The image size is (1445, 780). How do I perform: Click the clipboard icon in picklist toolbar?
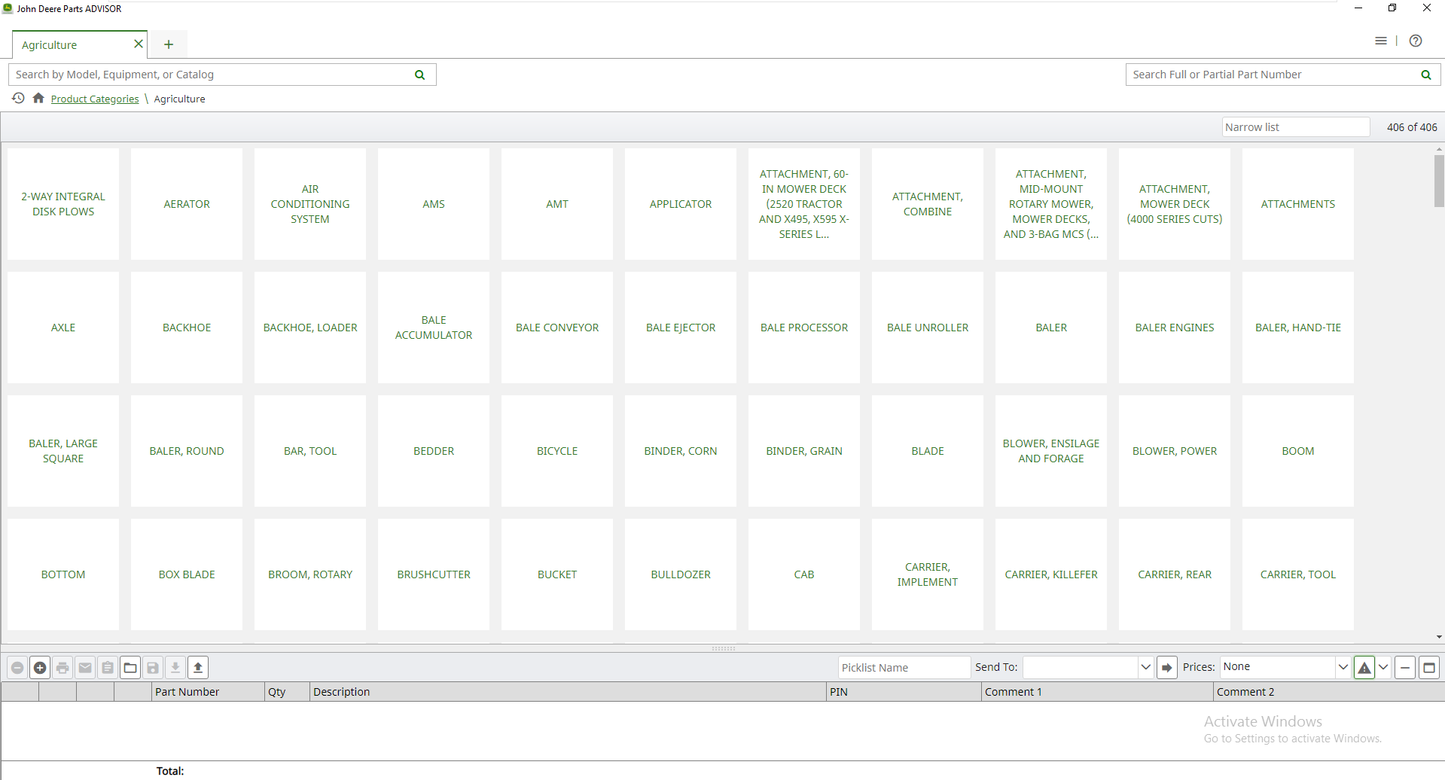(x=108, y=668)
